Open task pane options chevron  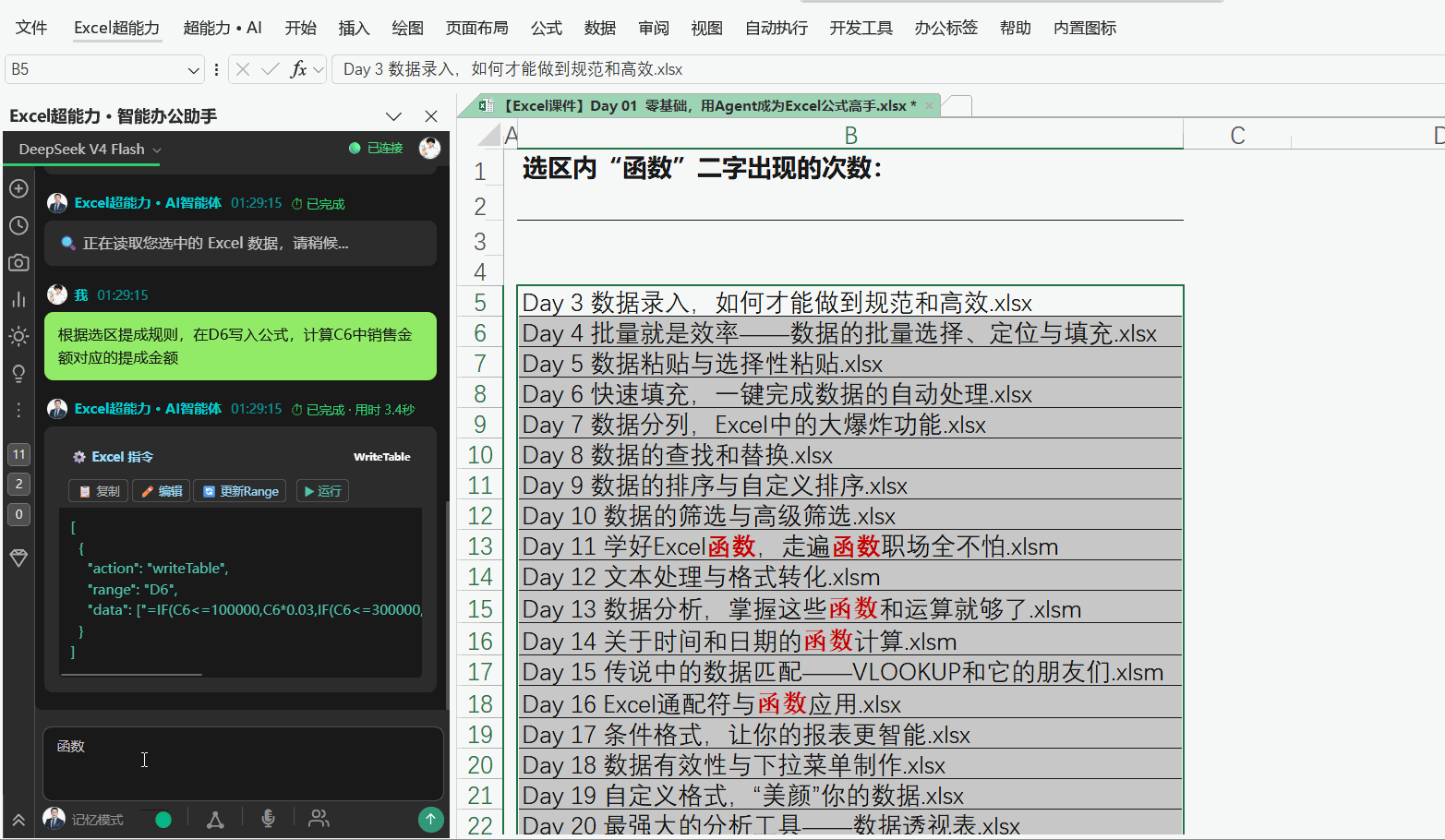pyautogui.click(x=393, y=116)
